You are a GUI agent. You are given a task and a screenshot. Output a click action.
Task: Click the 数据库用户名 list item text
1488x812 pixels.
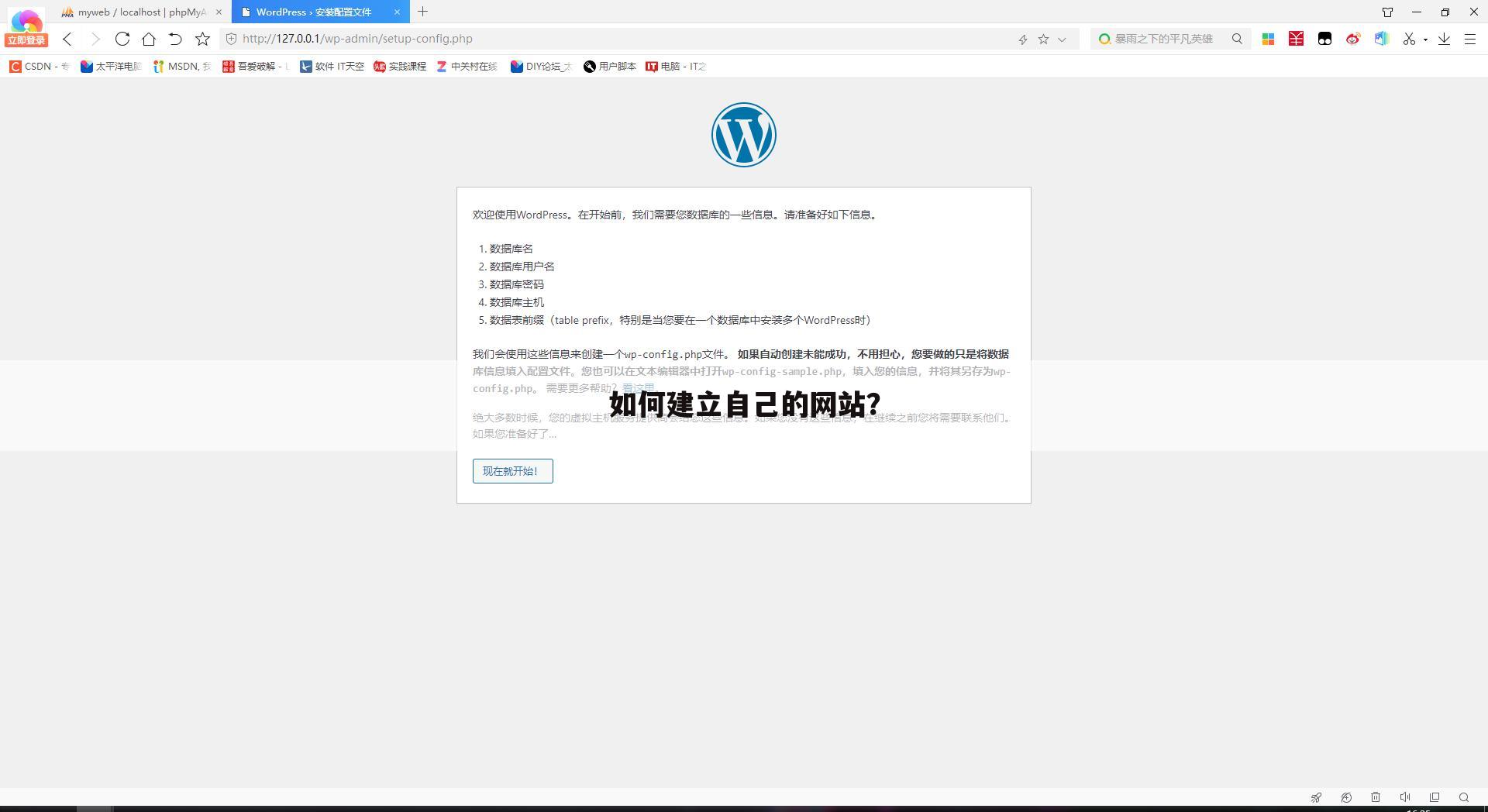click(522, 267)
